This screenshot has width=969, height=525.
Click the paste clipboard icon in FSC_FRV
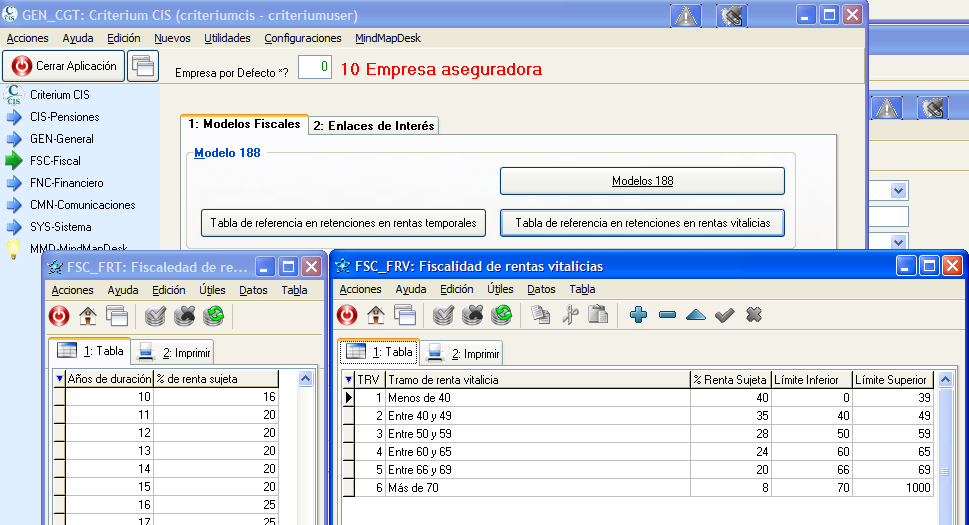pos(598,315)
